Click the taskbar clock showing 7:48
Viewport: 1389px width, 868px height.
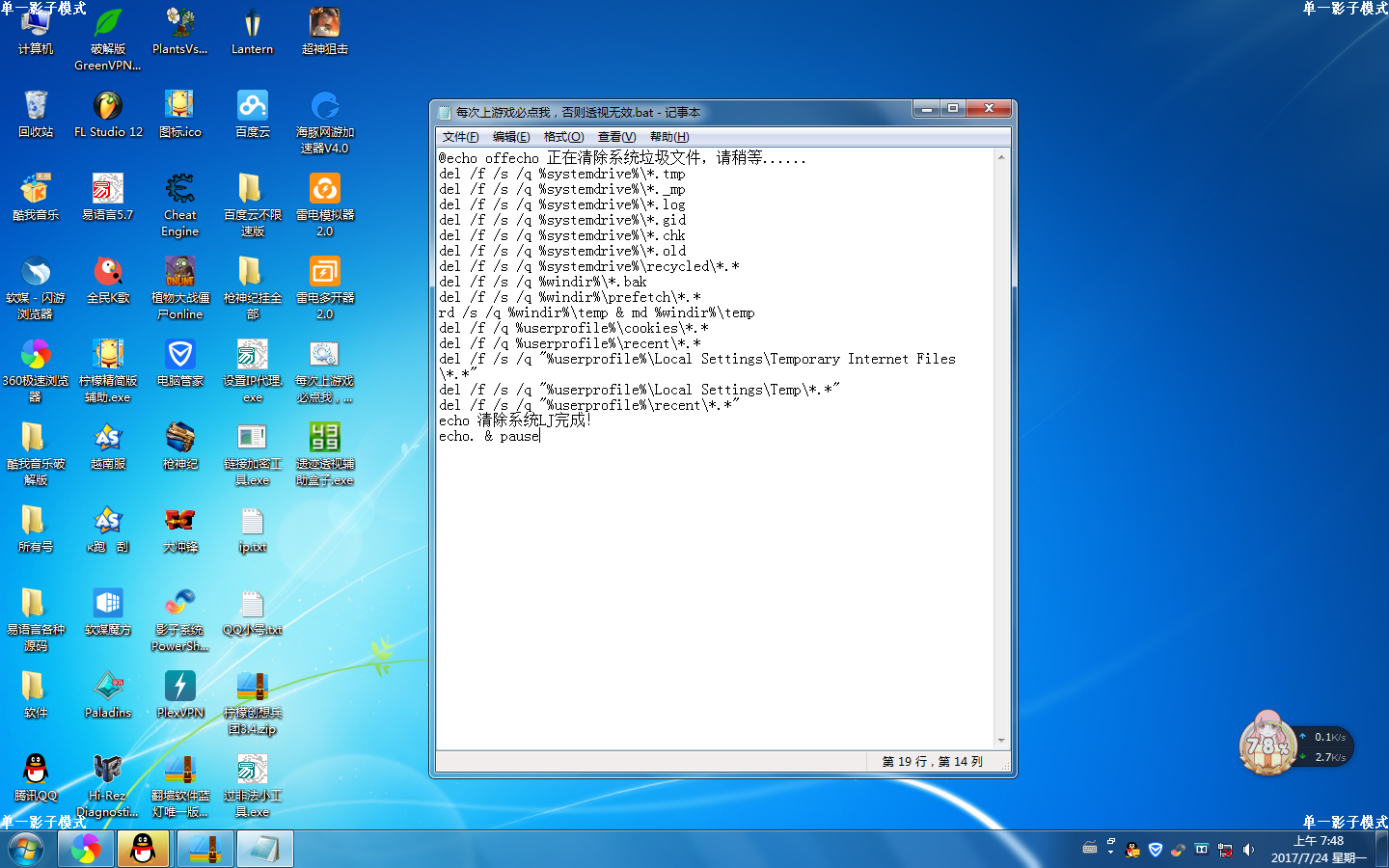click(x=1318, y=849)
